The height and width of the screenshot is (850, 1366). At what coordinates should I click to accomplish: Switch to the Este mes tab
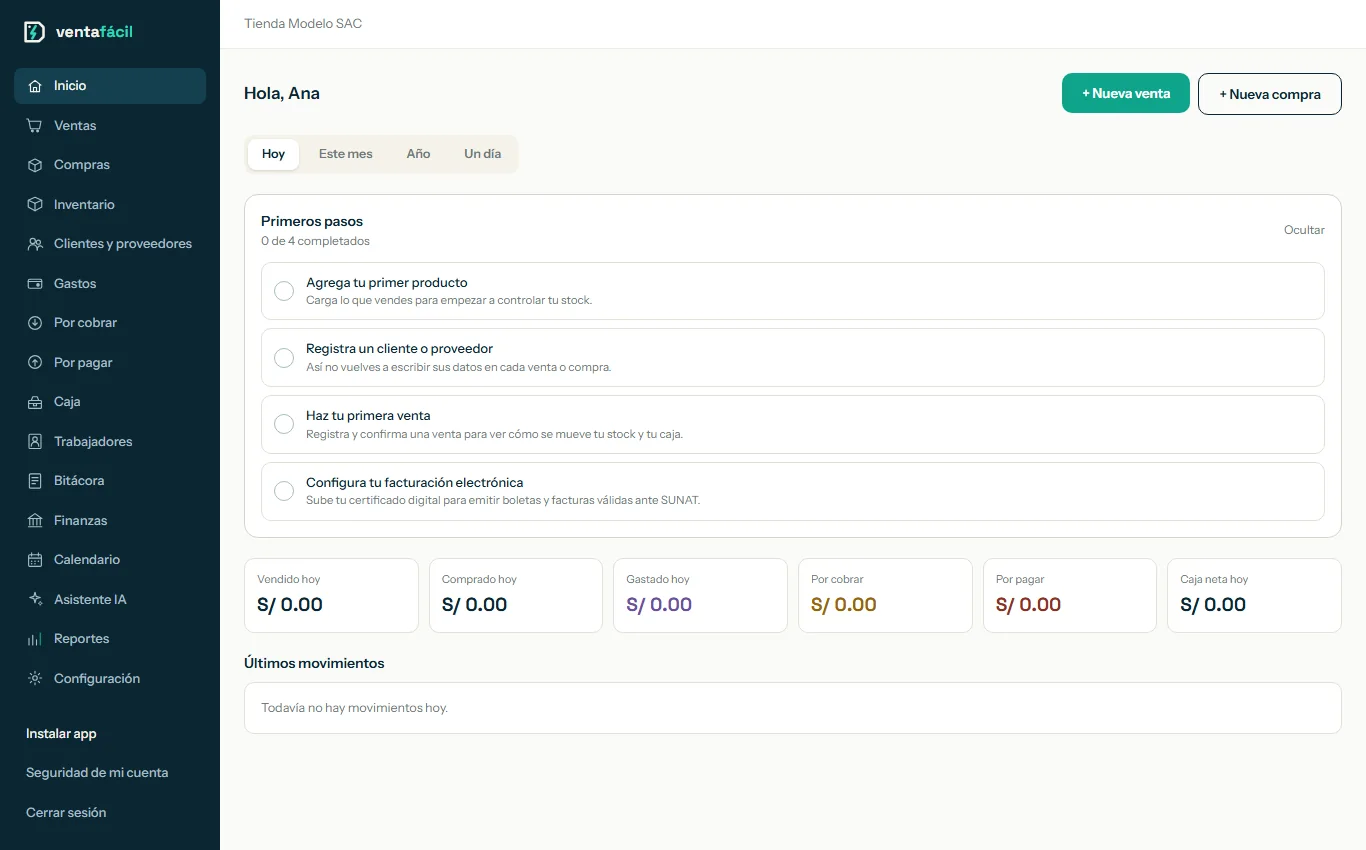[346, 154]
